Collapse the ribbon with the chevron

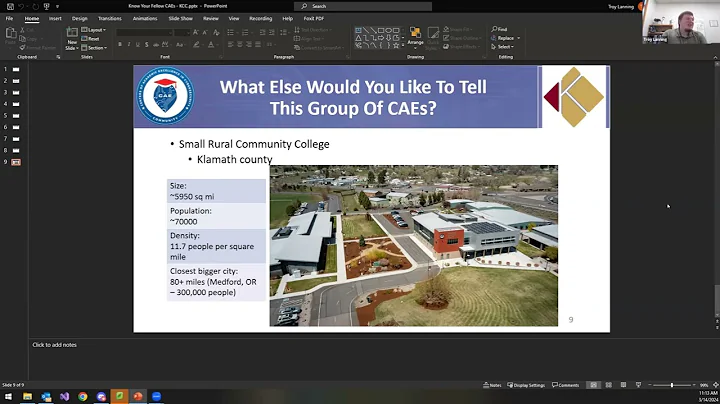[x=715, y=57]
